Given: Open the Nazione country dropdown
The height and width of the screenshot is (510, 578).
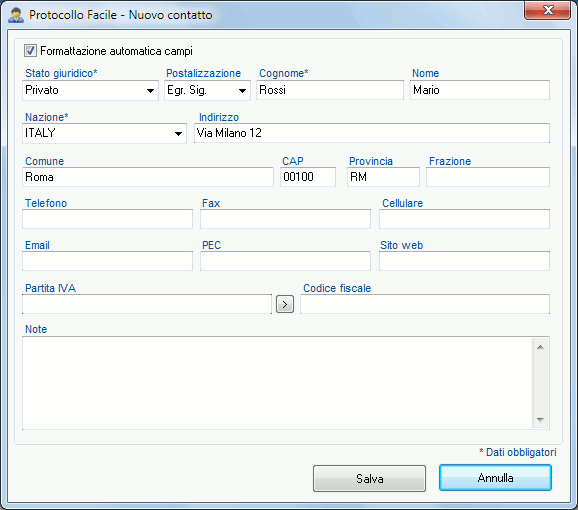Looking at the screenshot, I should 104,133.
